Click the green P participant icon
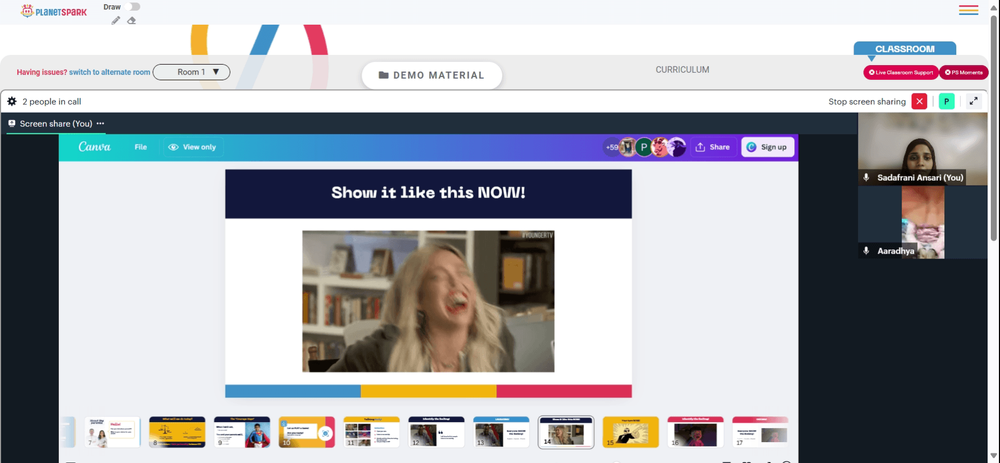 pos(947,101)
